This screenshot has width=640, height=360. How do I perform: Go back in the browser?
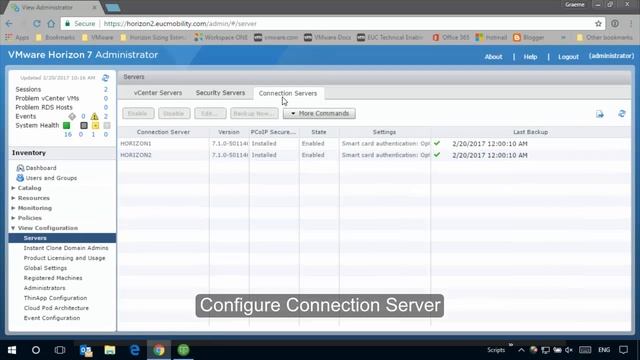coord(9,24)
